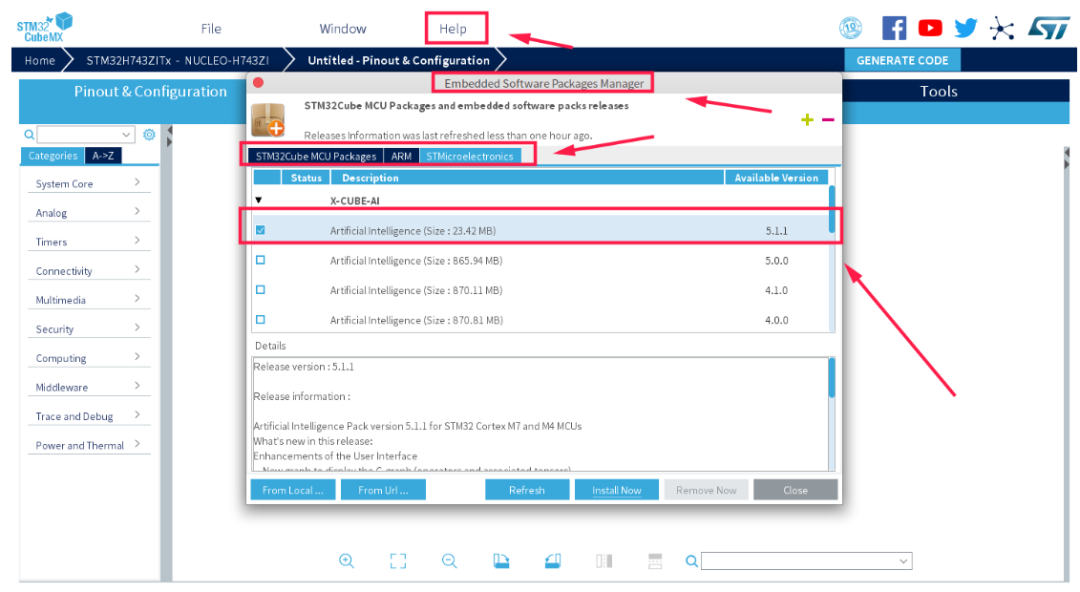Image resolution: width=1080 pixels, height=592 pixels.
Task: Click the rotate left view icon
Action: pyautogui.click(x=501, y=561)
